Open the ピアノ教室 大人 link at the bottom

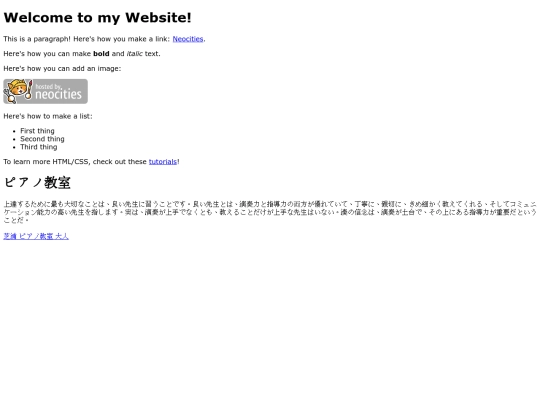point(36,236)
